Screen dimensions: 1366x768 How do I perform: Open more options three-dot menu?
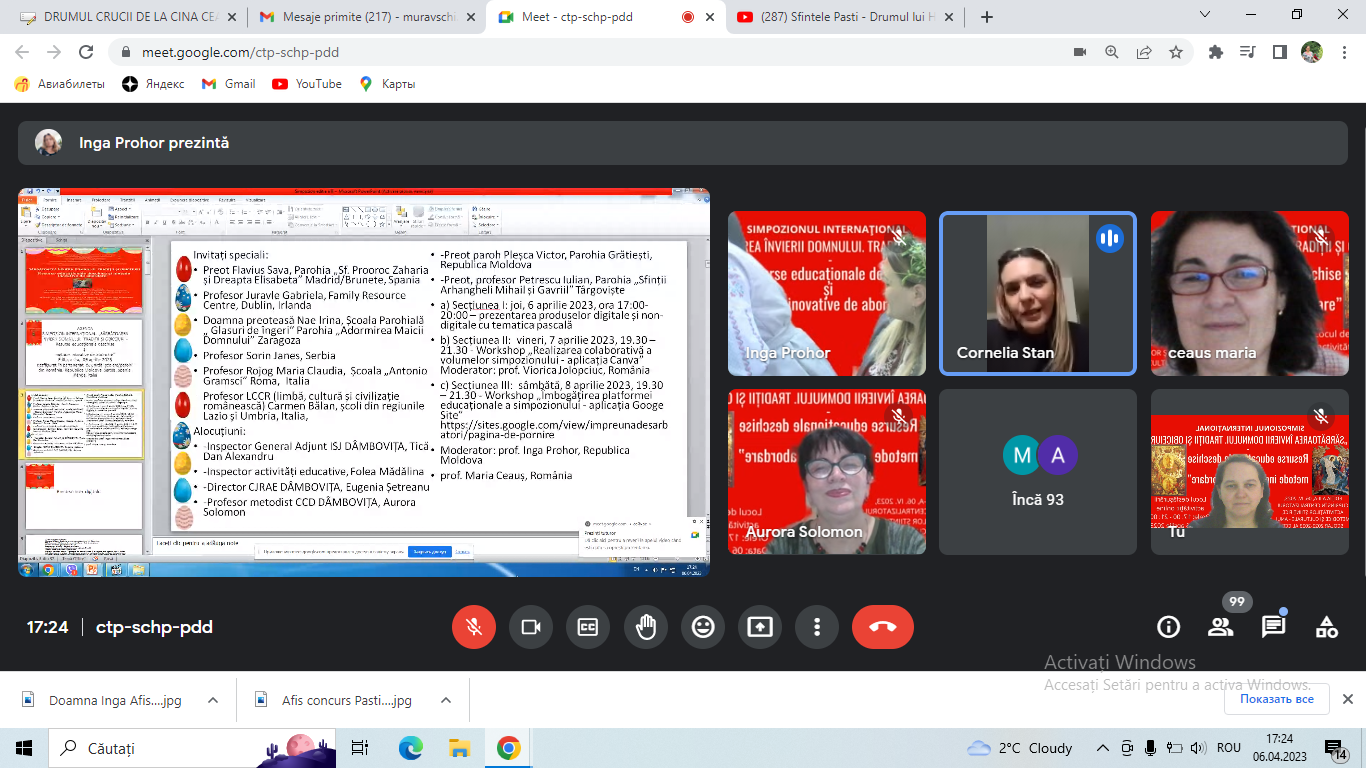[x=817, y=627]
